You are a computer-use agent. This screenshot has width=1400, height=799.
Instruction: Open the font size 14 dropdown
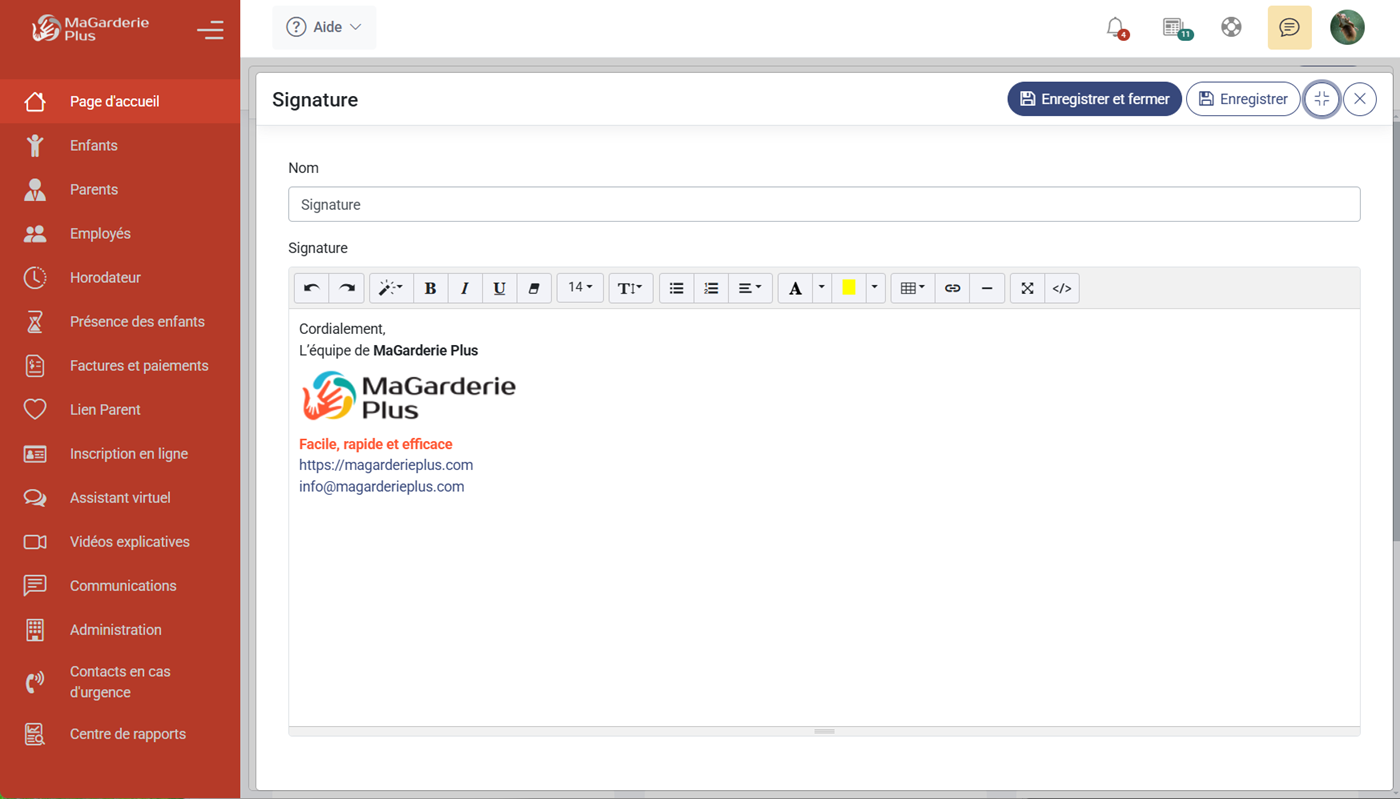click(580, 288)
